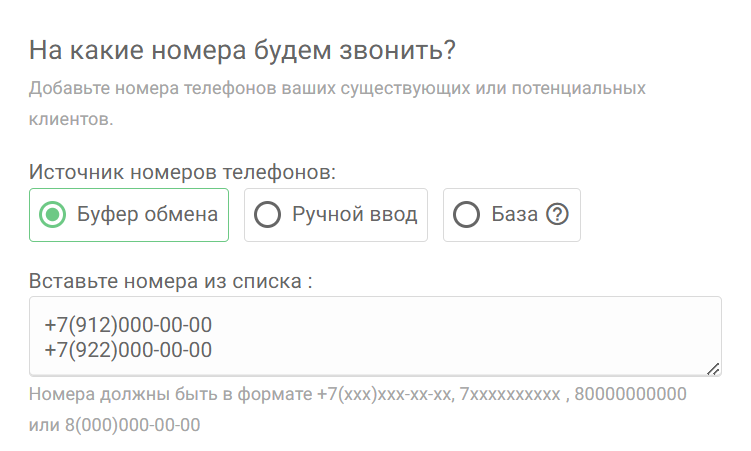Enable the База radio circle

(x=466, y=215)
